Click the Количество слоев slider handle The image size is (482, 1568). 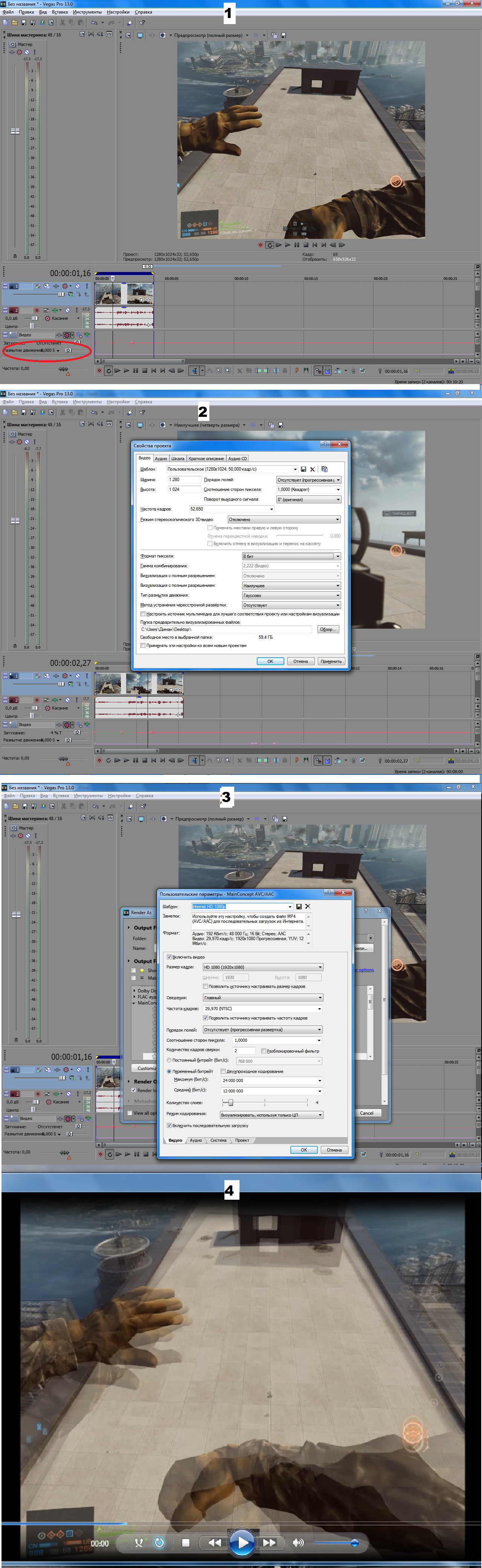click(x=230, y=1102)
